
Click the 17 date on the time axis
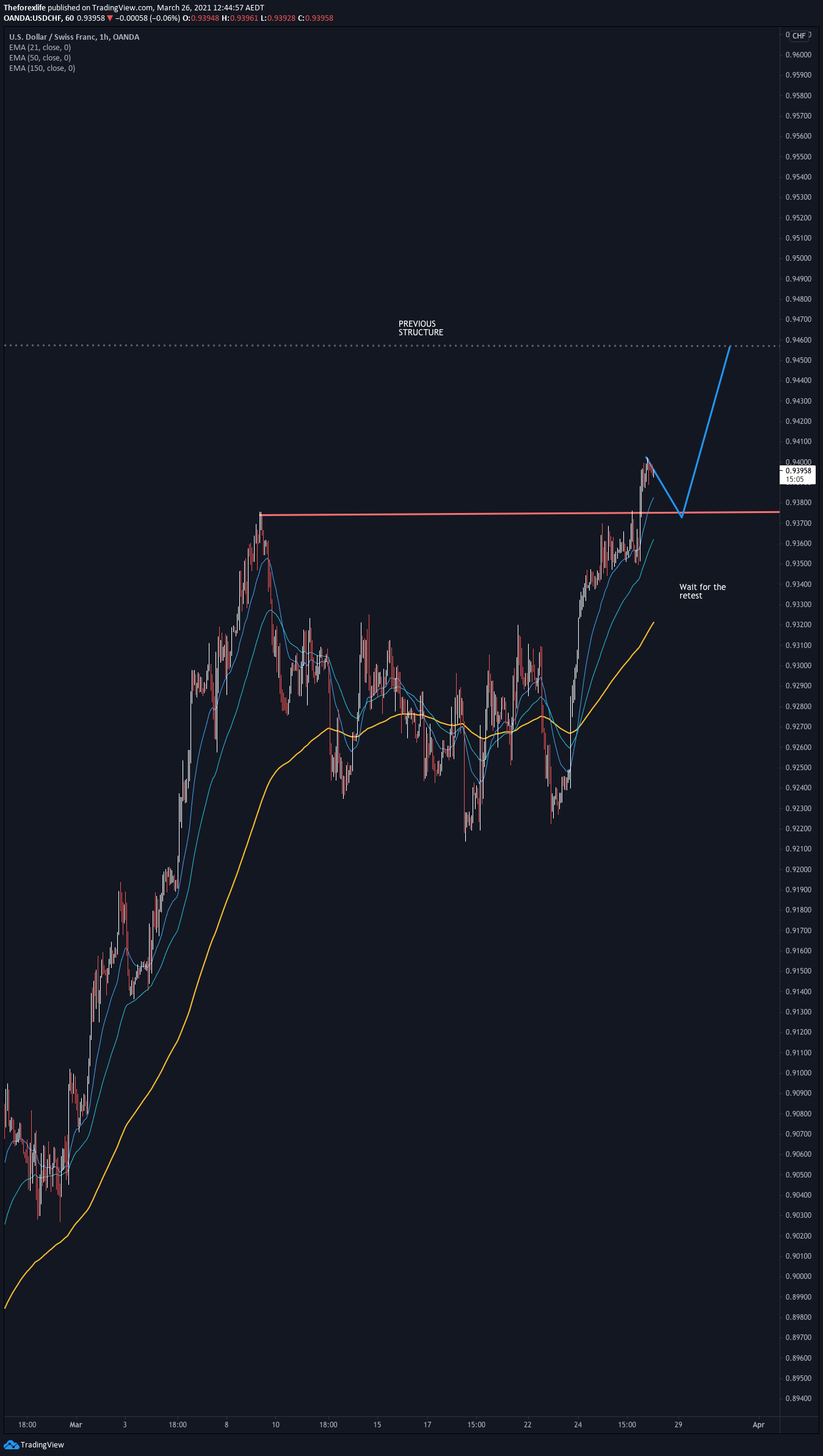coord(427,1425)
